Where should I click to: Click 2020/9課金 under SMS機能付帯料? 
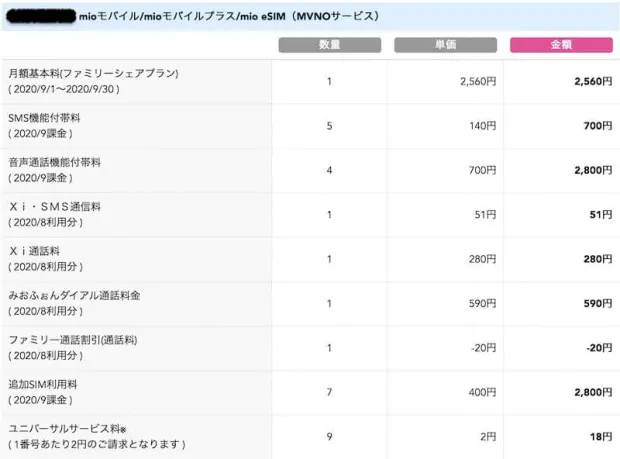click(40, 134)
